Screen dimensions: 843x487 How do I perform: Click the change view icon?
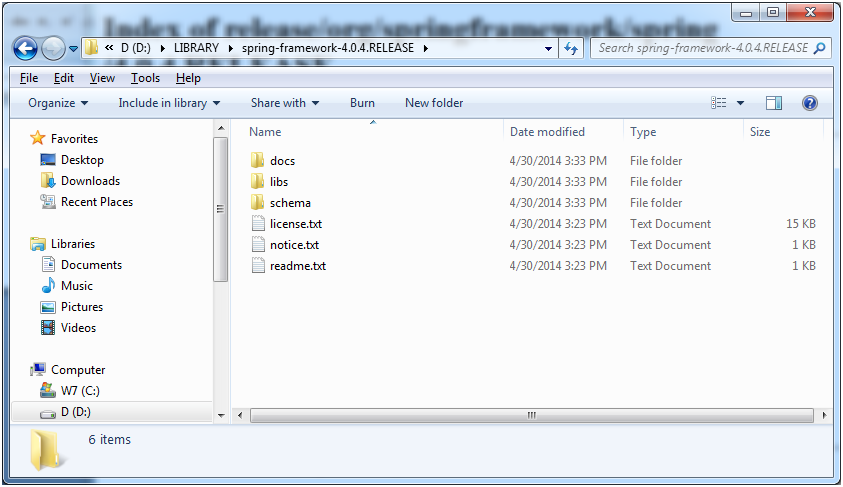coord(718,103)
